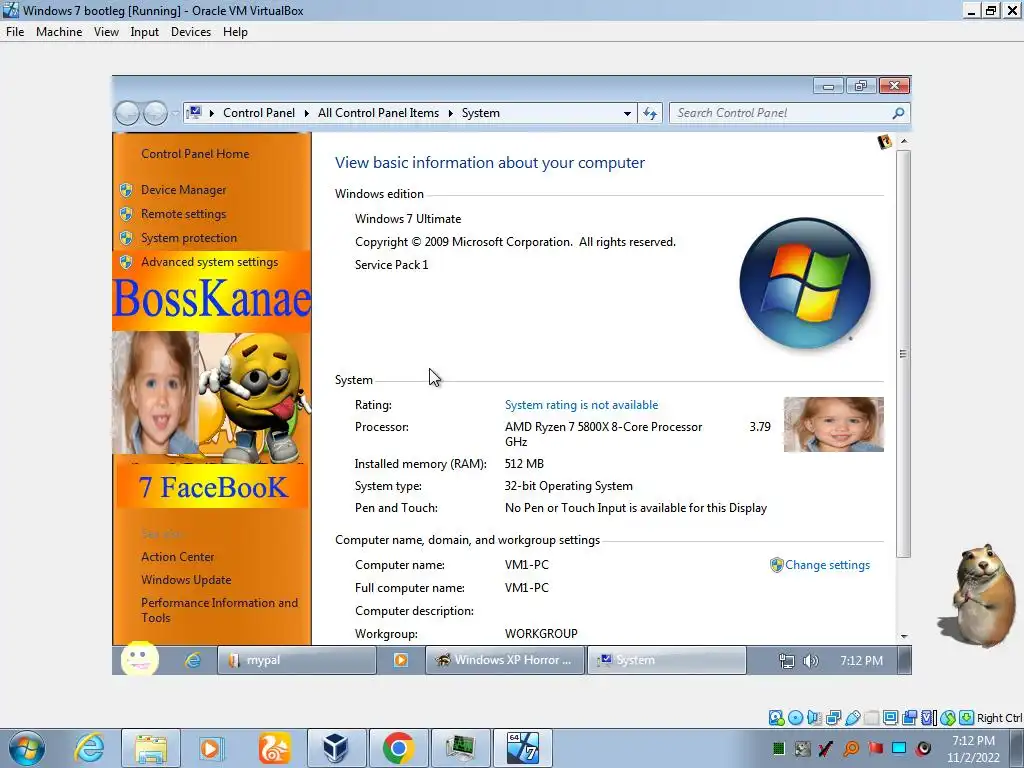Expand the arrow before the Control Panel breadcrumb
Image resolution: width=1024 pixels, height=768 pixels.
(x=212, y=113)
